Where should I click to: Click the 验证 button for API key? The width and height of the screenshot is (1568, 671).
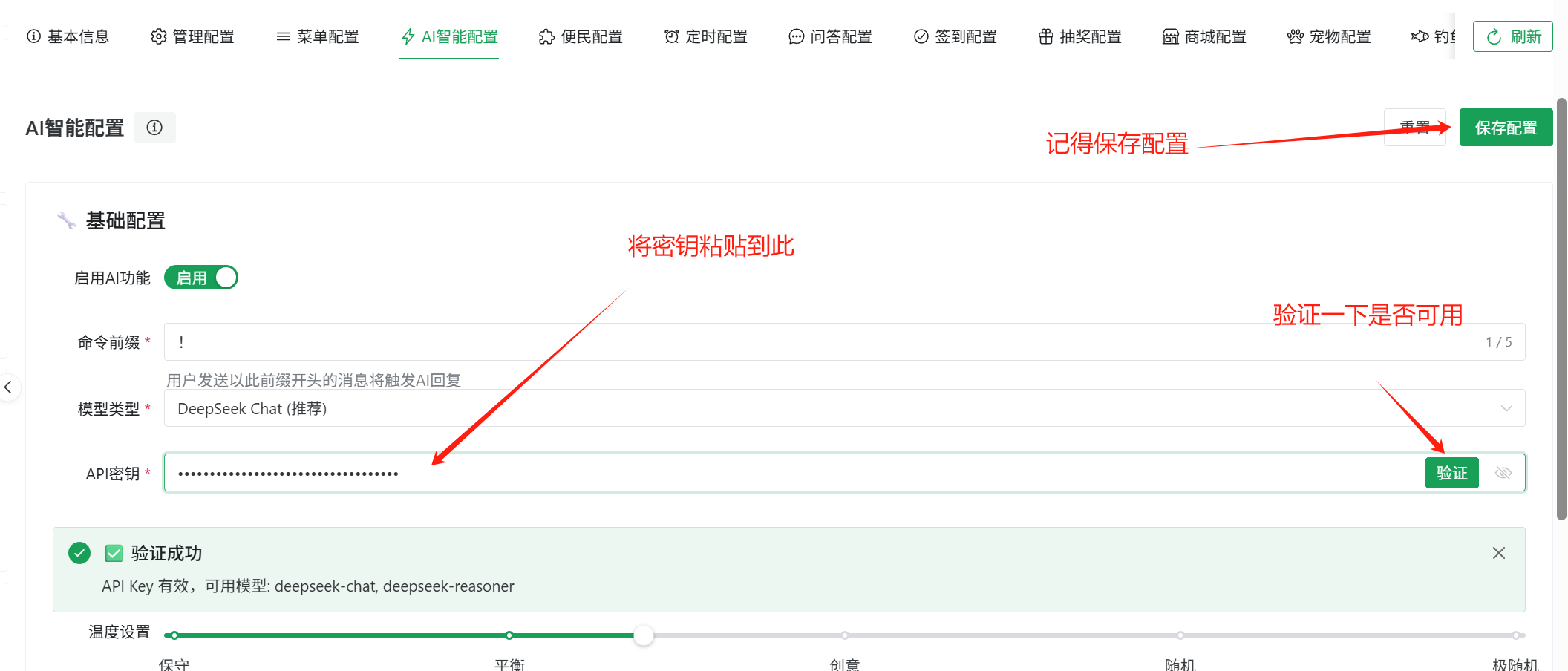pyautogui.click(x=1451, y=473)
